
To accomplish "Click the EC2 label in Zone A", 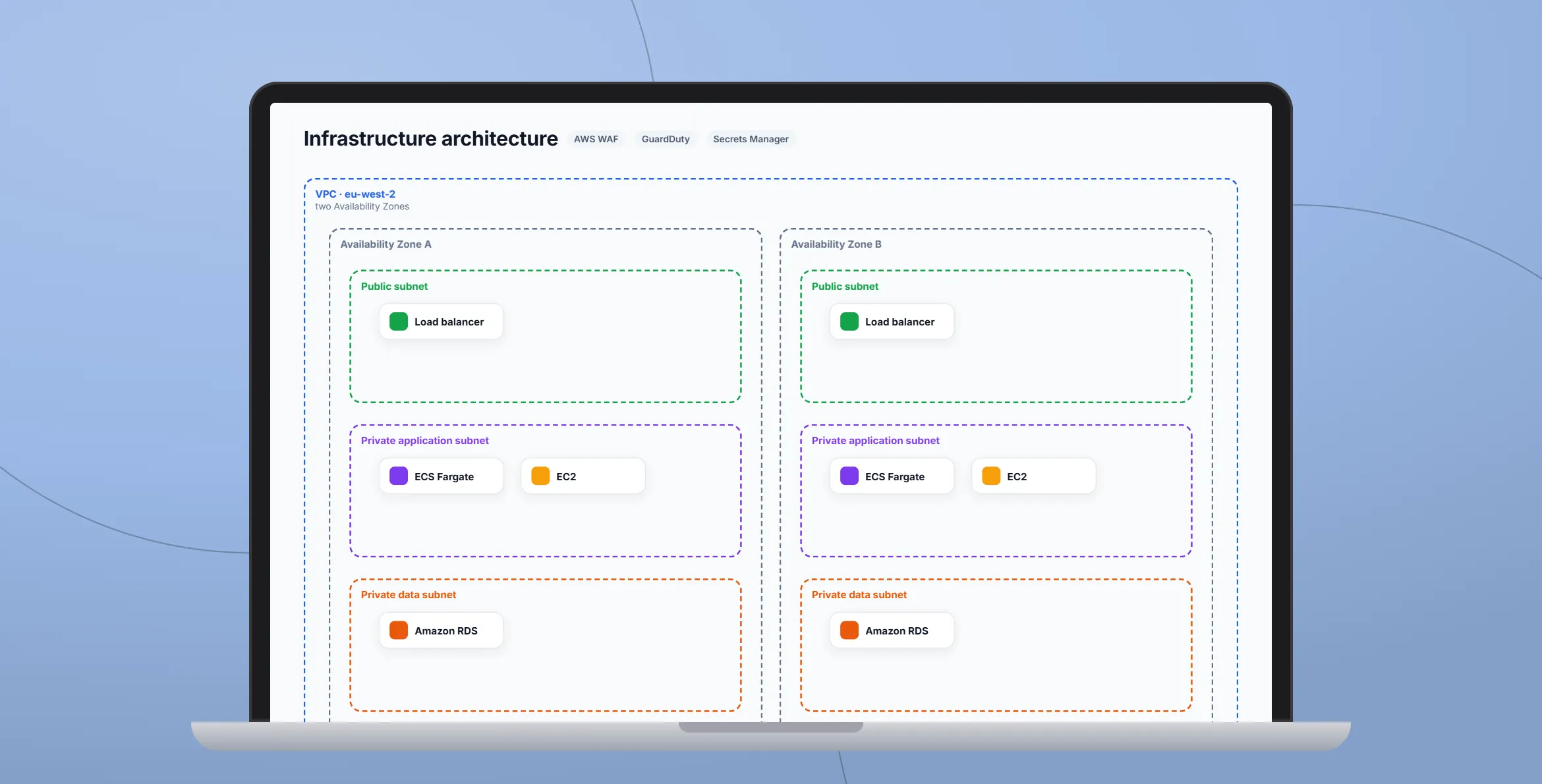I will point(566,476).
